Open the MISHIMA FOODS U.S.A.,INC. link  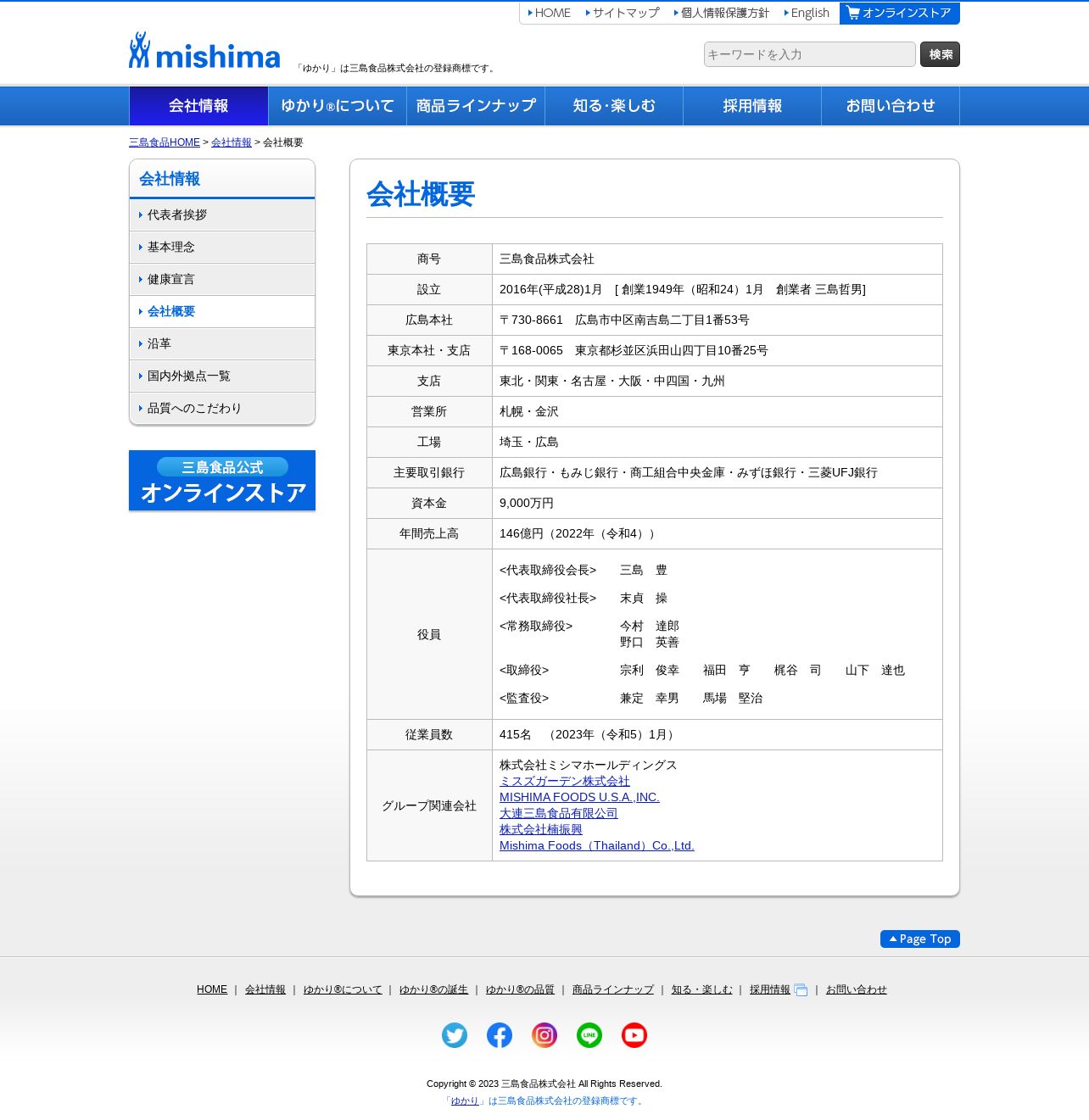coord(579,797)
